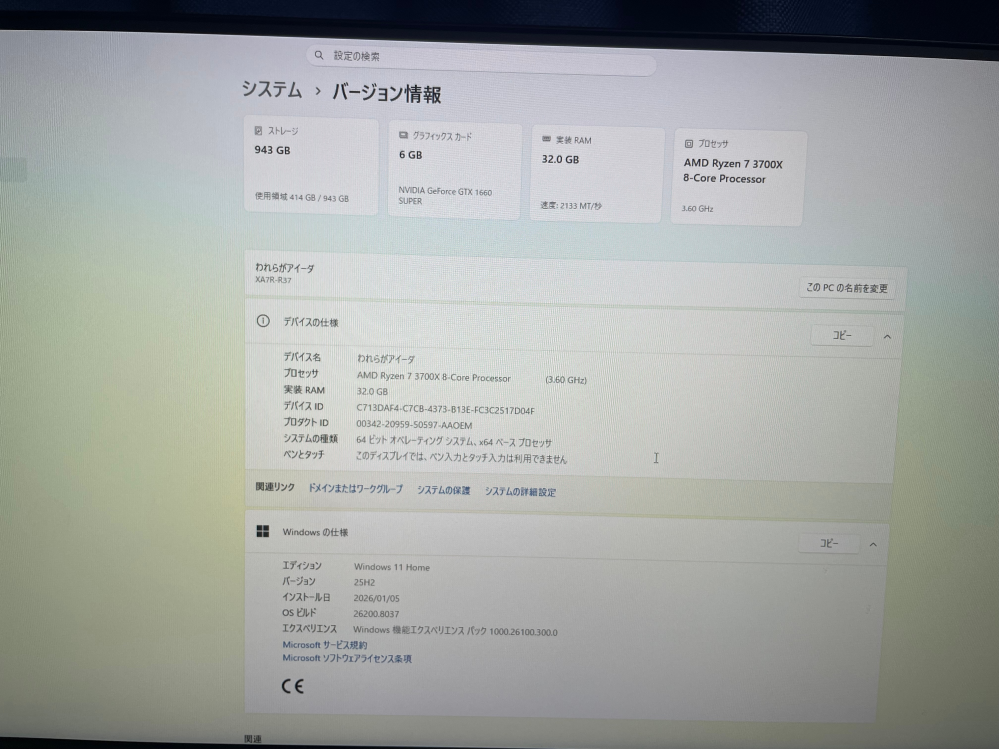The image size is (999, 749).
Task: Open Microsoft サービス規約 link
Action: click(x=325, y=645)
